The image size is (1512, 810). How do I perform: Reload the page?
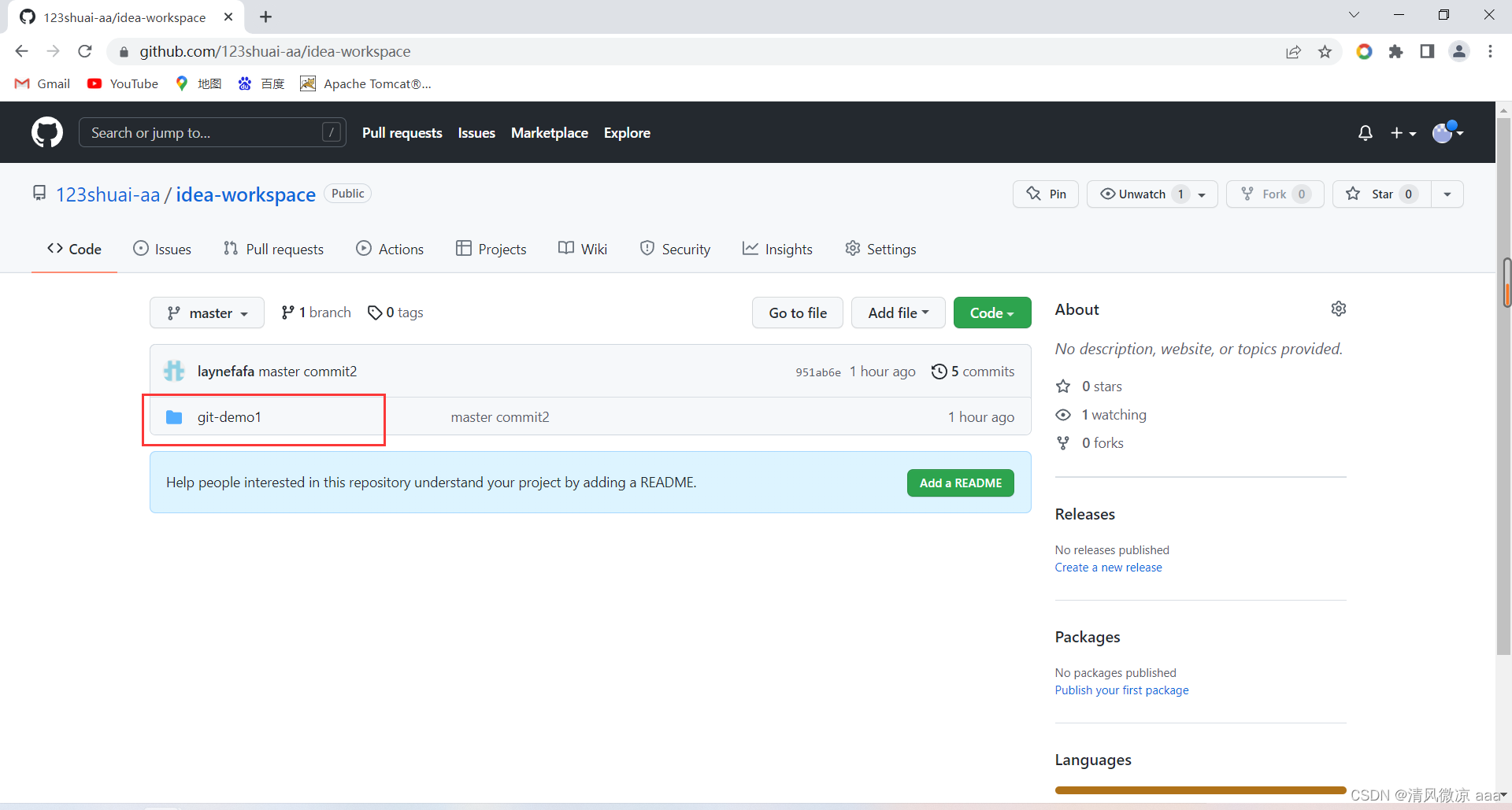click(x=85, y=51)
